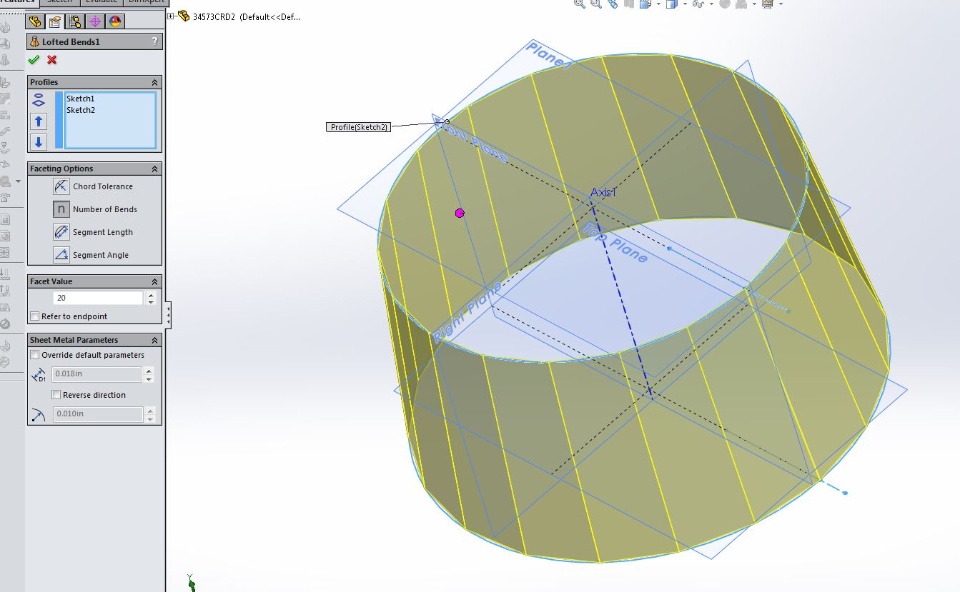Click the Facet Value input field

point(98,298)
